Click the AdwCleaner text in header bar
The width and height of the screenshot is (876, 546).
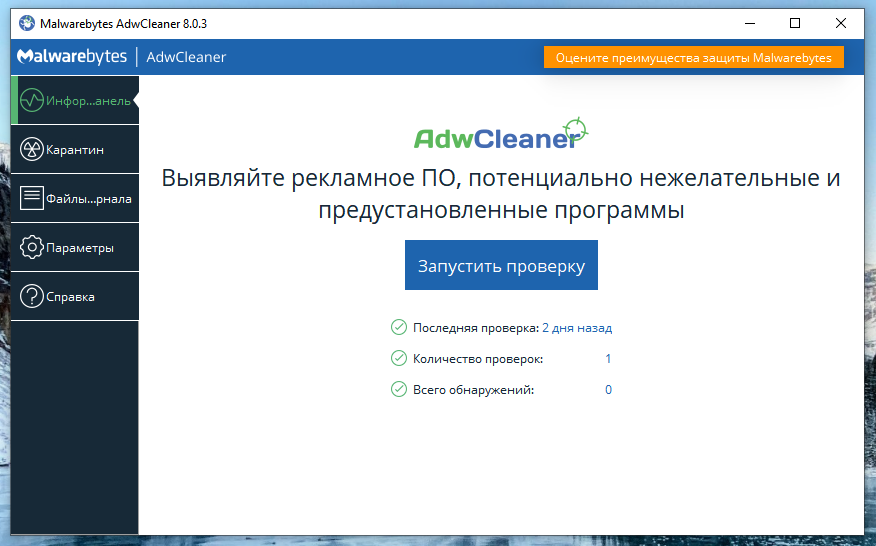(x=186, y=57)
